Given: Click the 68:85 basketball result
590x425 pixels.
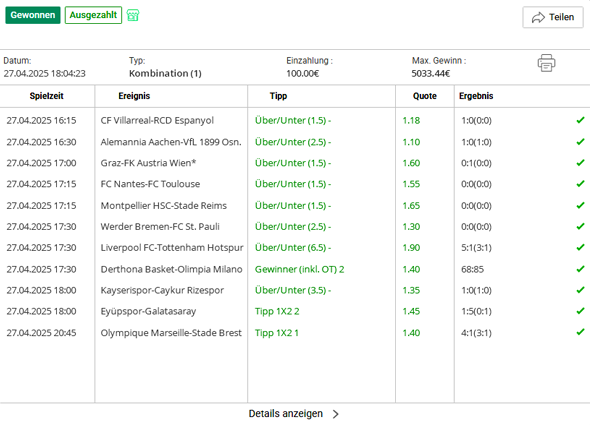Looking at the screenshot, I should 473,269.
